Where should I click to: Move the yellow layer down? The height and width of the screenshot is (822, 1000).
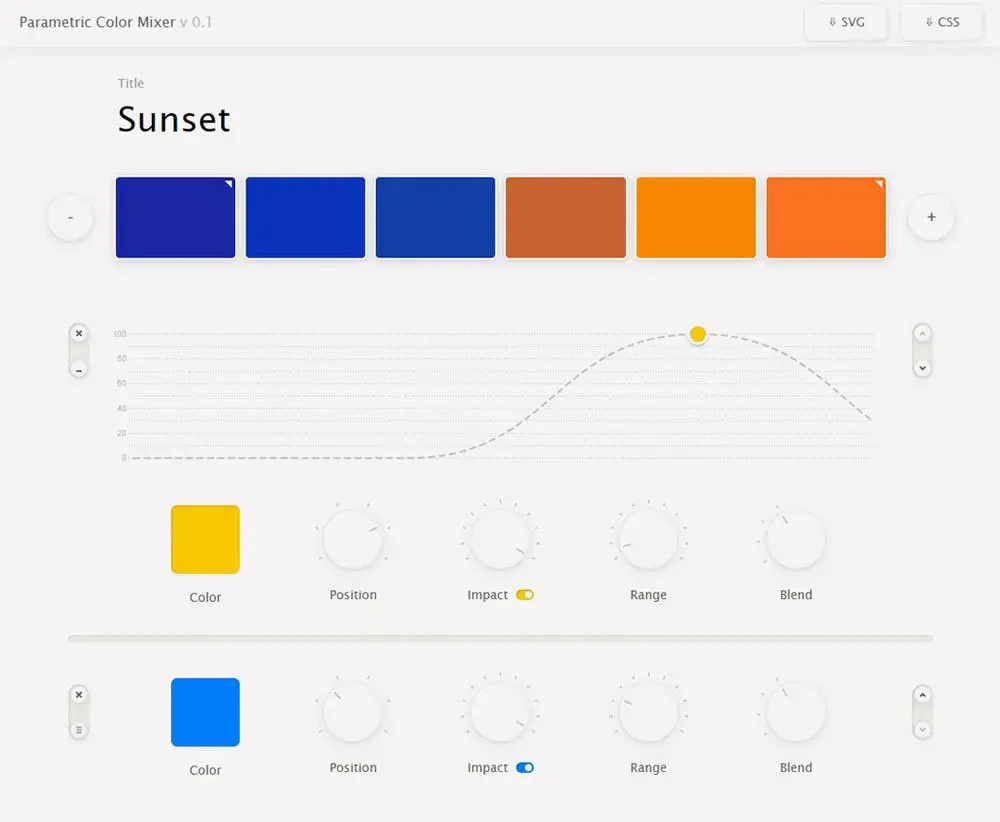coord(922,368)
